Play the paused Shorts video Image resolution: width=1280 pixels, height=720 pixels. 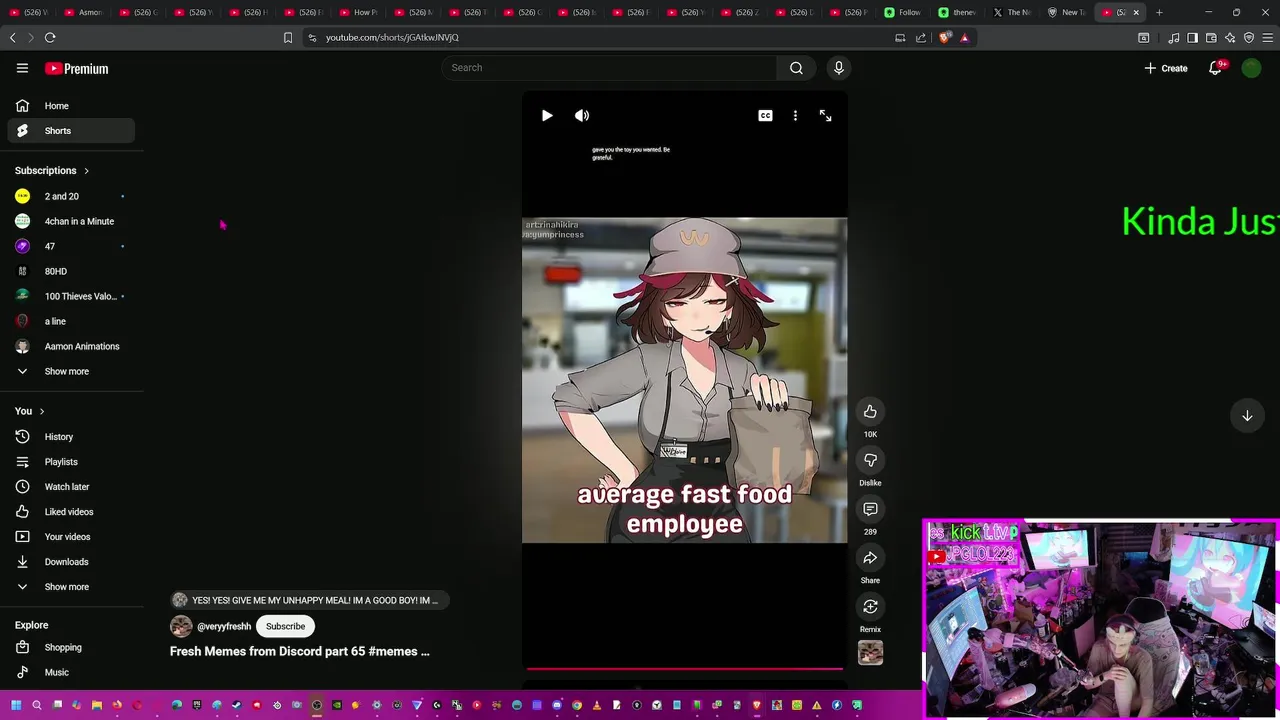[547, 115]
